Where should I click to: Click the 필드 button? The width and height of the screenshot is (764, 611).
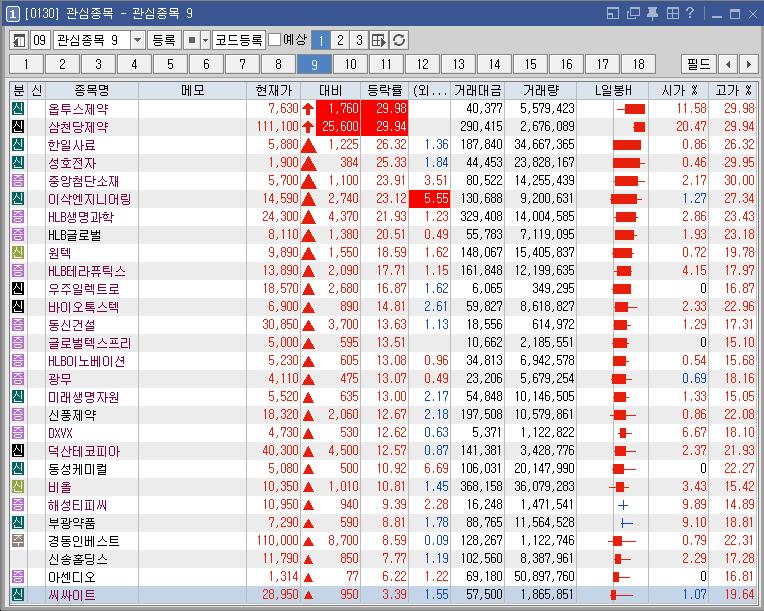(x=699, y=64)
